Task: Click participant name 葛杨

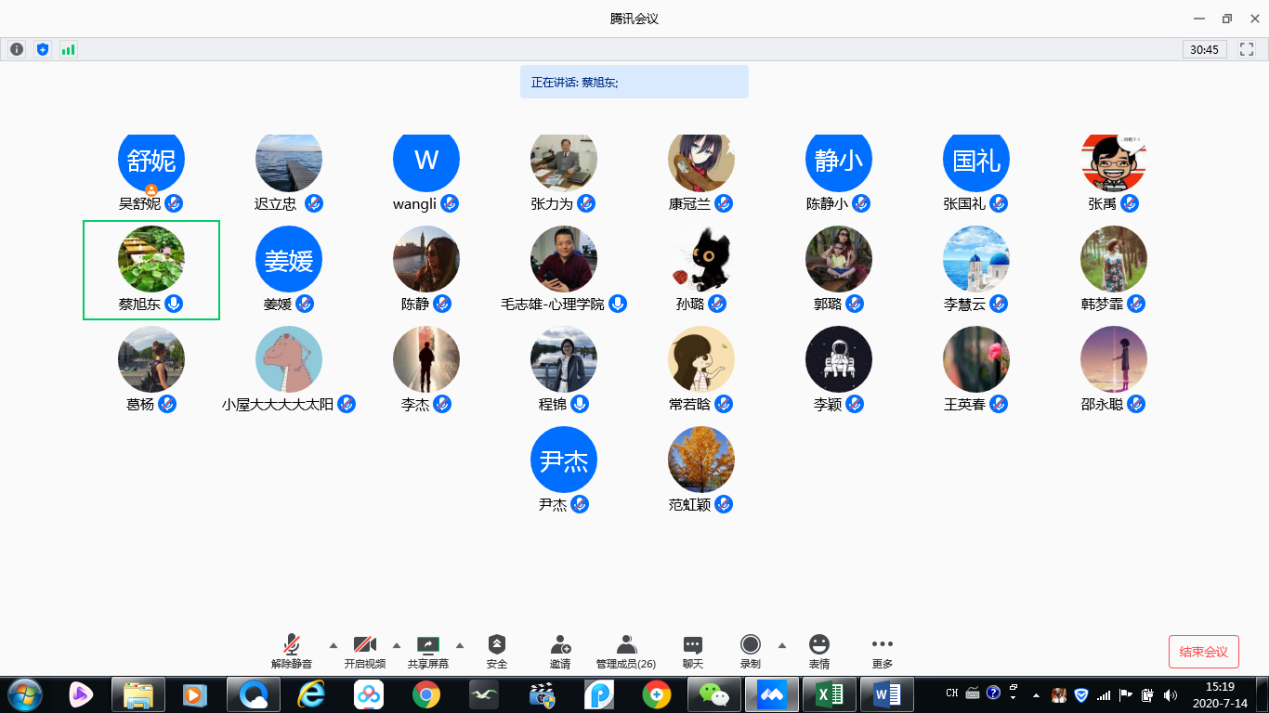Action: pos(140,405)
